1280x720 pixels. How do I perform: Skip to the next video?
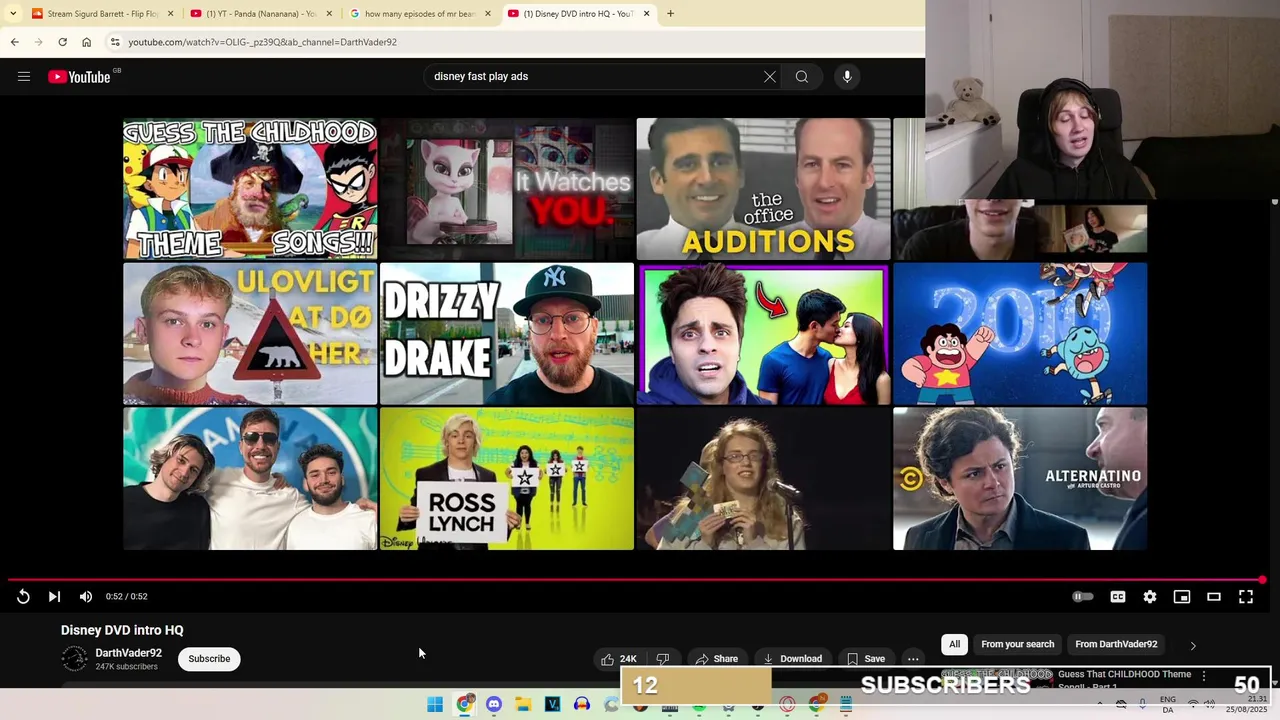click(x=54, y=597)
